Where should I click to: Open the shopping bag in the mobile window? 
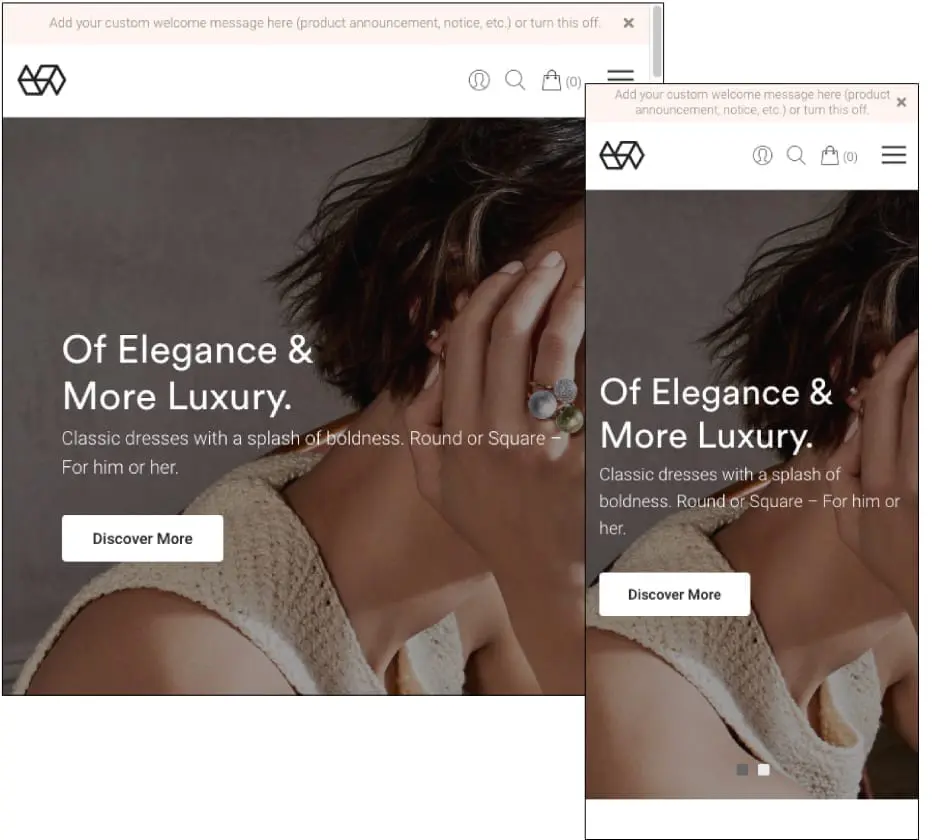click(830, 155)
